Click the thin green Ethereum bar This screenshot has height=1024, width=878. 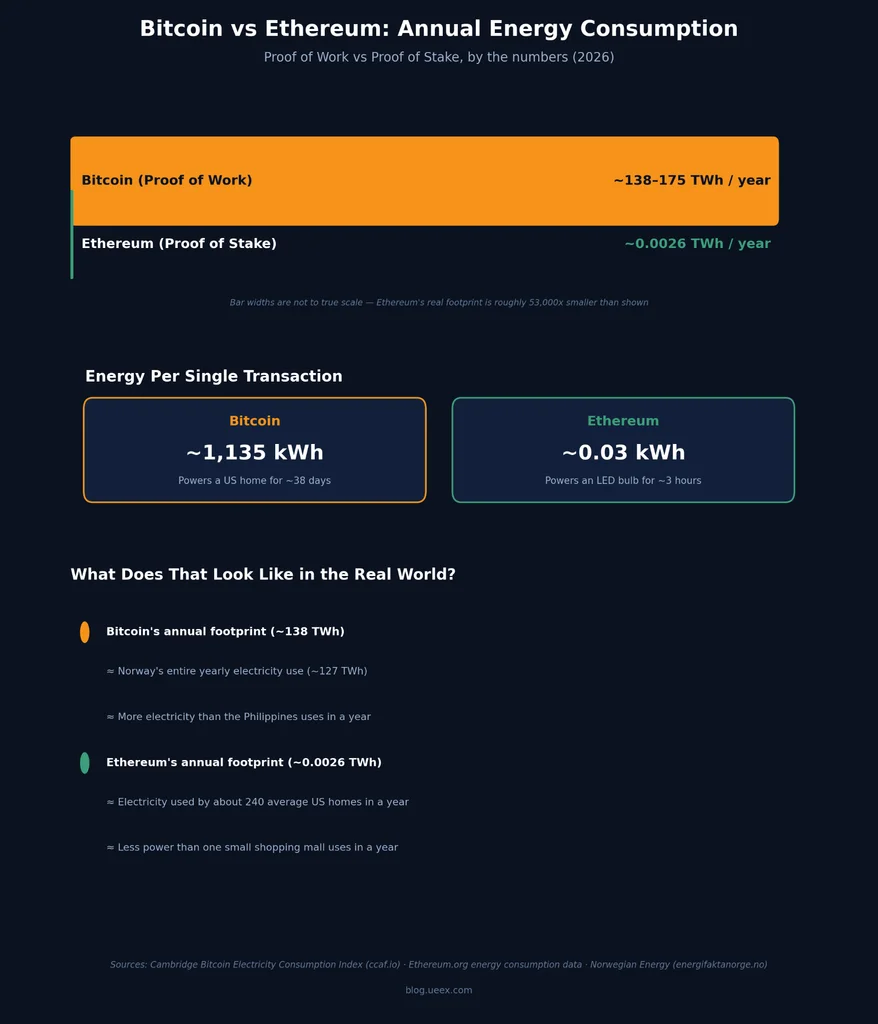point(72,235)
